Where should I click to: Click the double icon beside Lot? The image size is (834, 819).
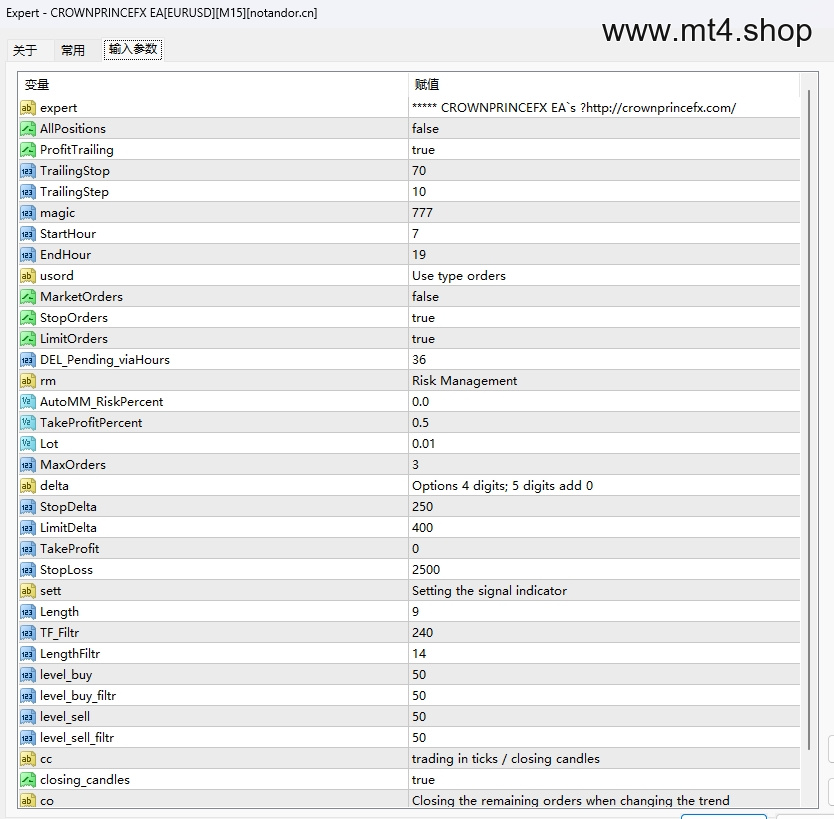click(28, 444)
